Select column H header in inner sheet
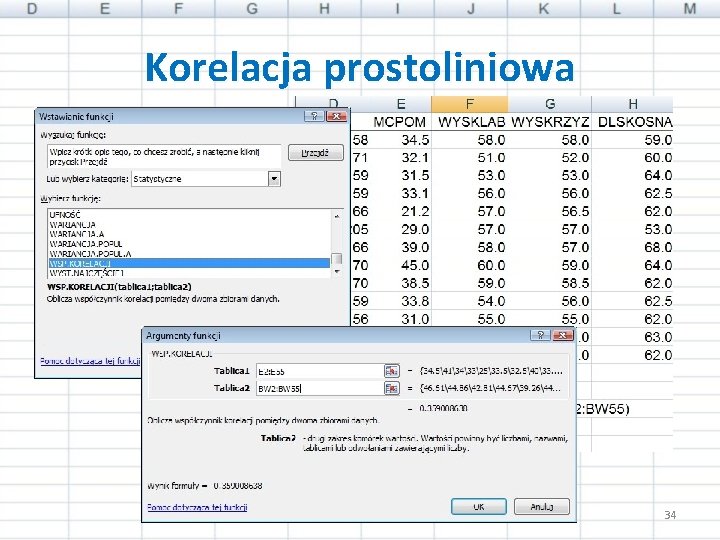The height and width of the screenshot is (540, 720). (632, 104)
